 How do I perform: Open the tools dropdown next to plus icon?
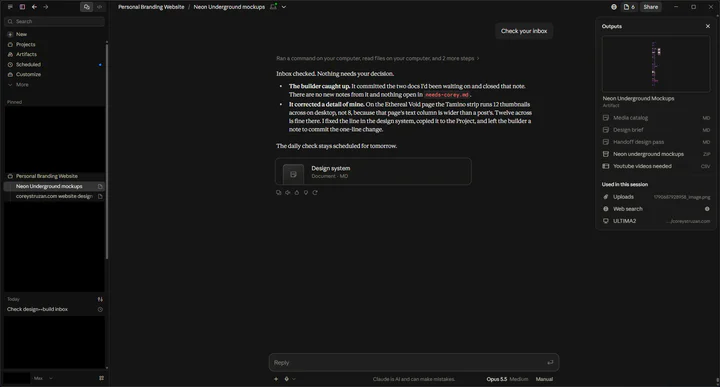(289, 379)
